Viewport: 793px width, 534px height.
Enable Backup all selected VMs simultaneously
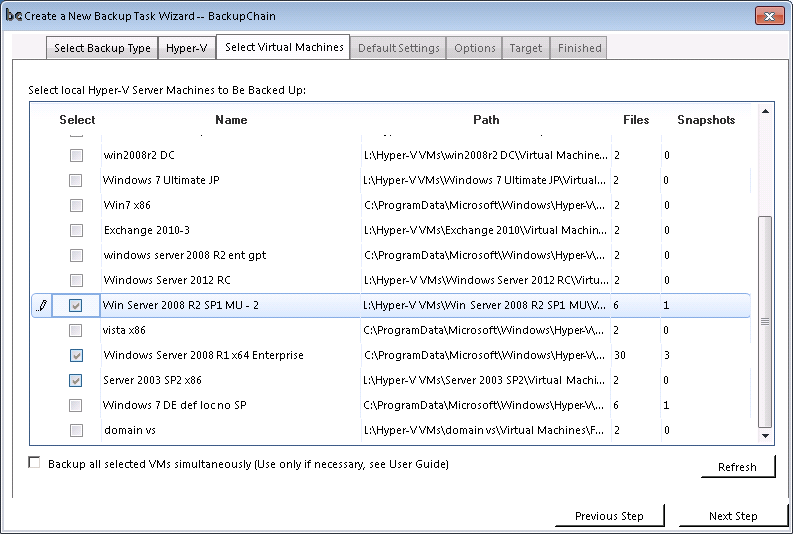[34, 462]
